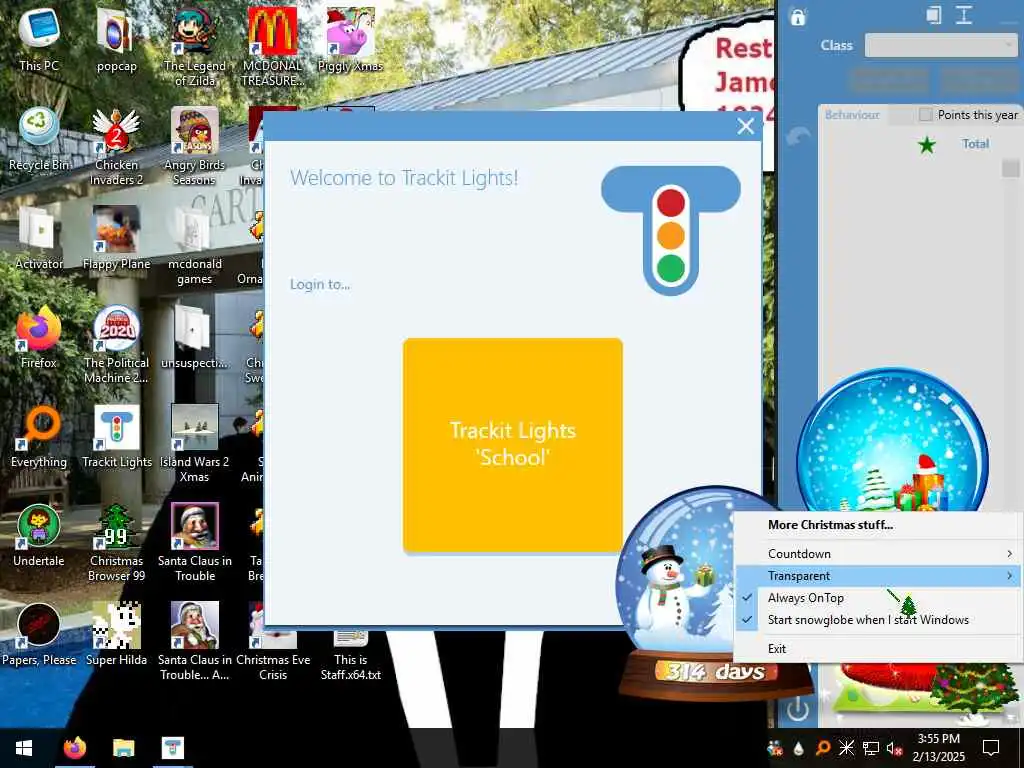Click the undo arrow in Trackit side panel

pyautogui.click(x=798, y=136)
